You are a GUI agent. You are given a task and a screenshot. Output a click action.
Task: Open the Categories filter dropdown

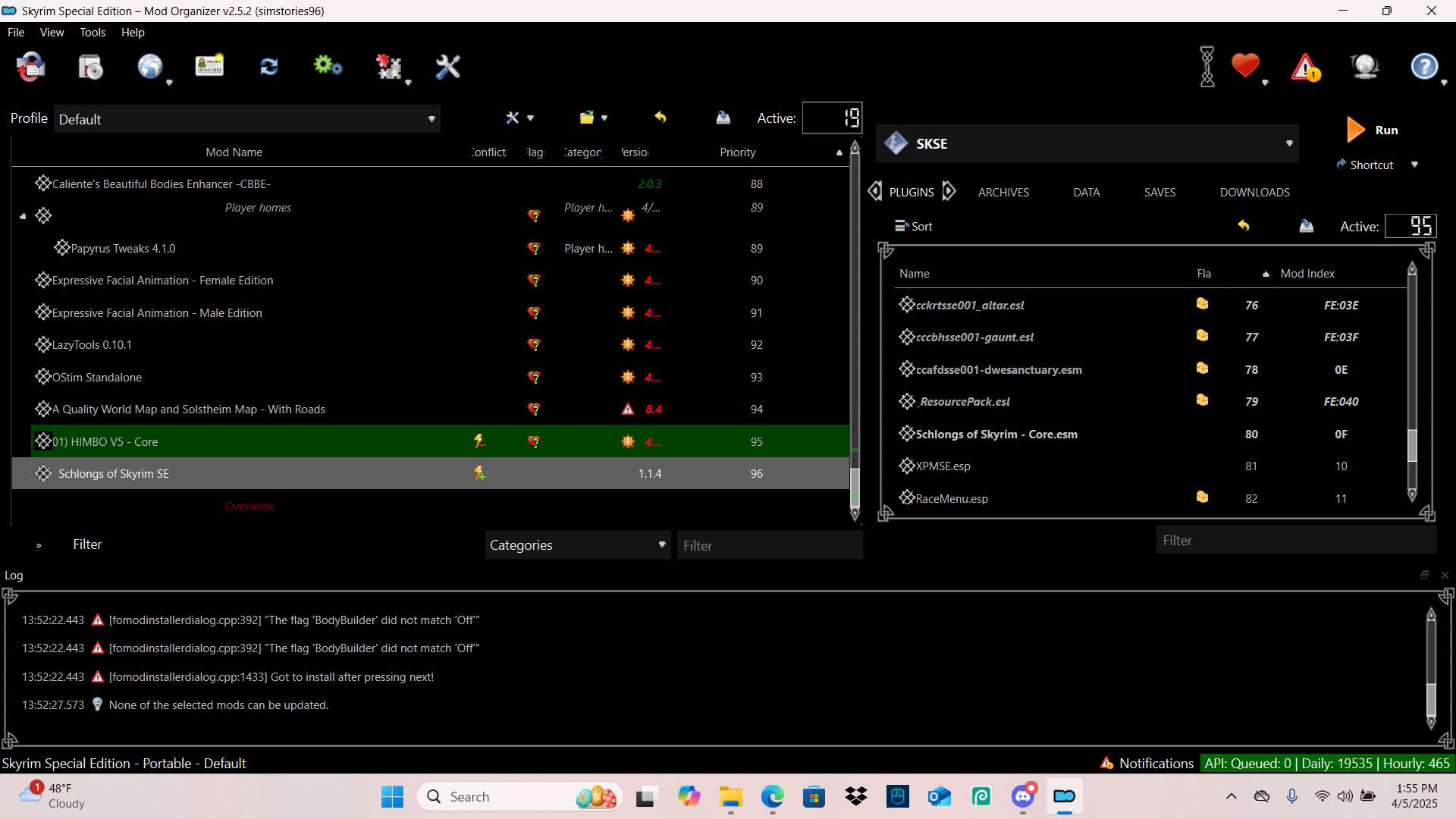pyautogui.click(x=578, y=544)
